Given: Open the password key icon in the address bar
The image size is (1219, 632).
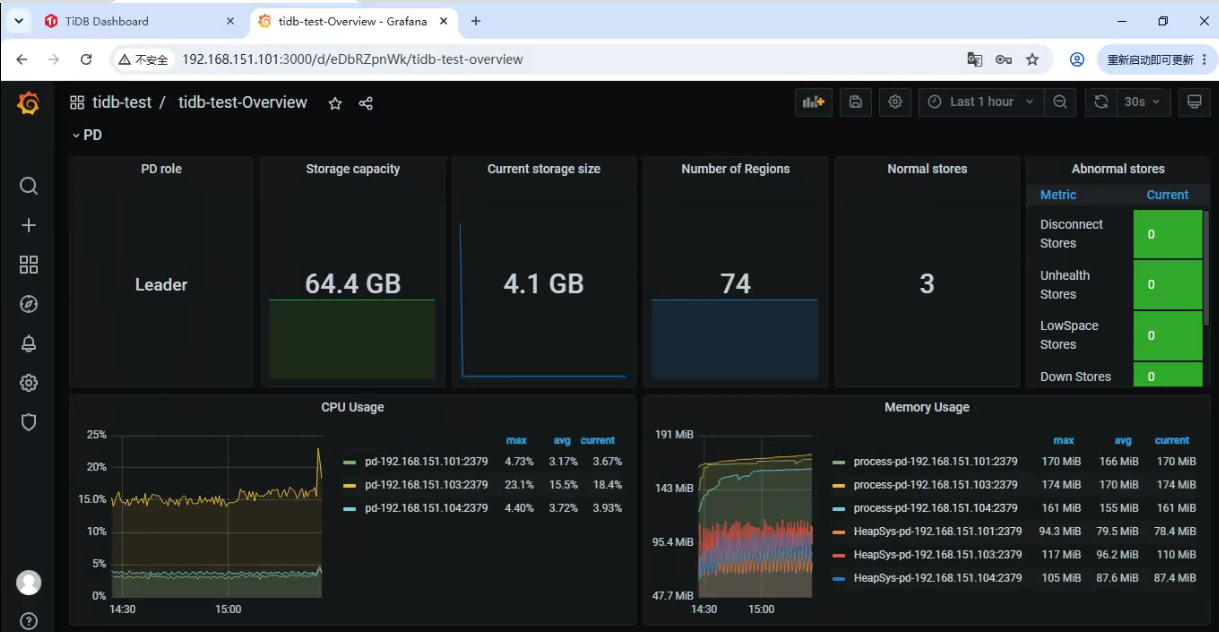Looking at the screenshot, I should point(1003,60).
